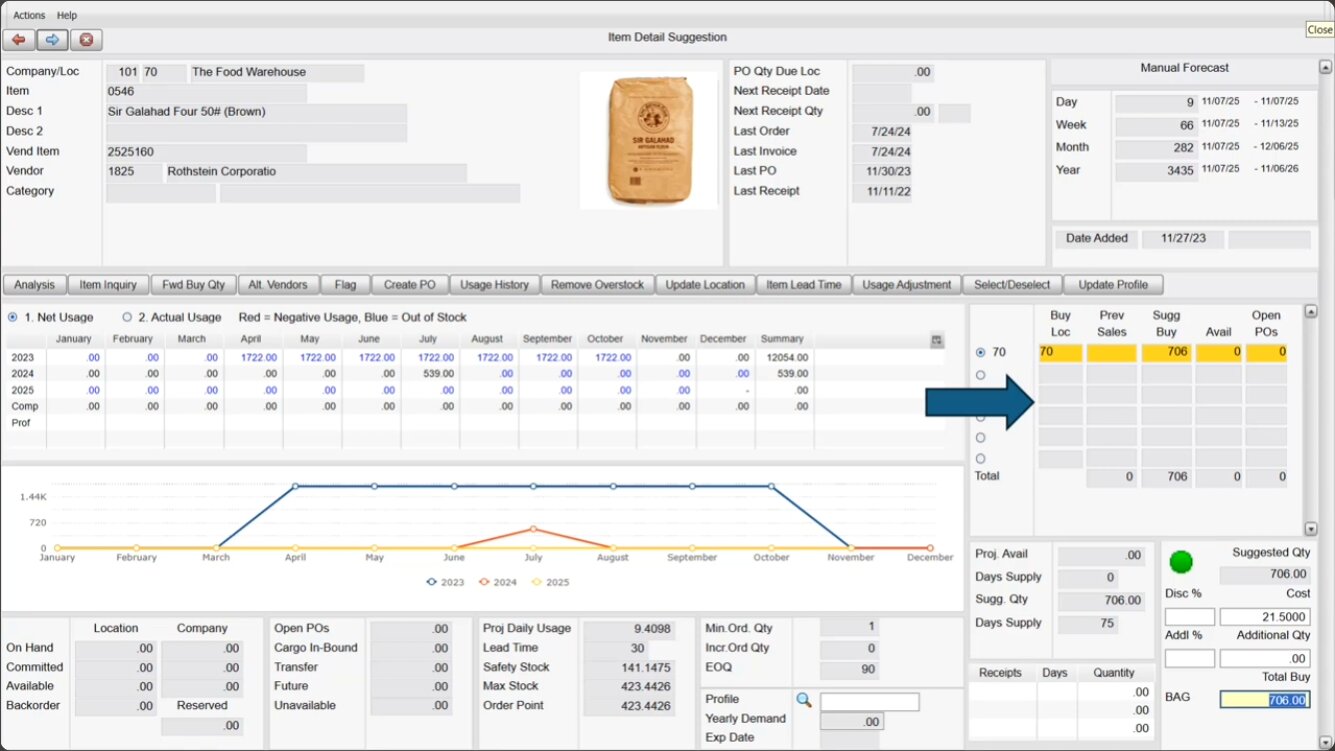This screenshot has width=1335, height=751.
Task: Click the Total Buy BAG quantity field
Action: pyautogui.click(x=1264, y=700)
